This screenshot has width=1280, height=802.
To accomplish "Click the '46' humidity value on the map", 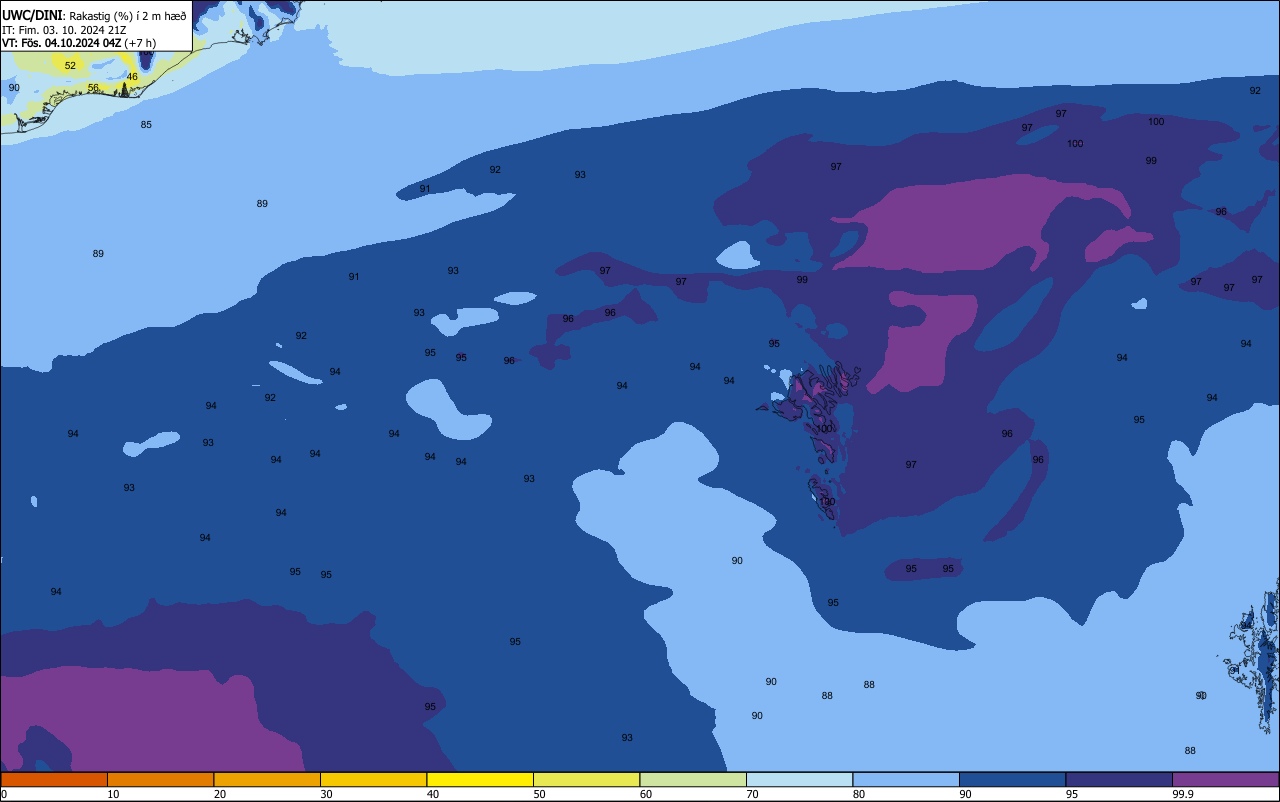I will coord(132,77).
